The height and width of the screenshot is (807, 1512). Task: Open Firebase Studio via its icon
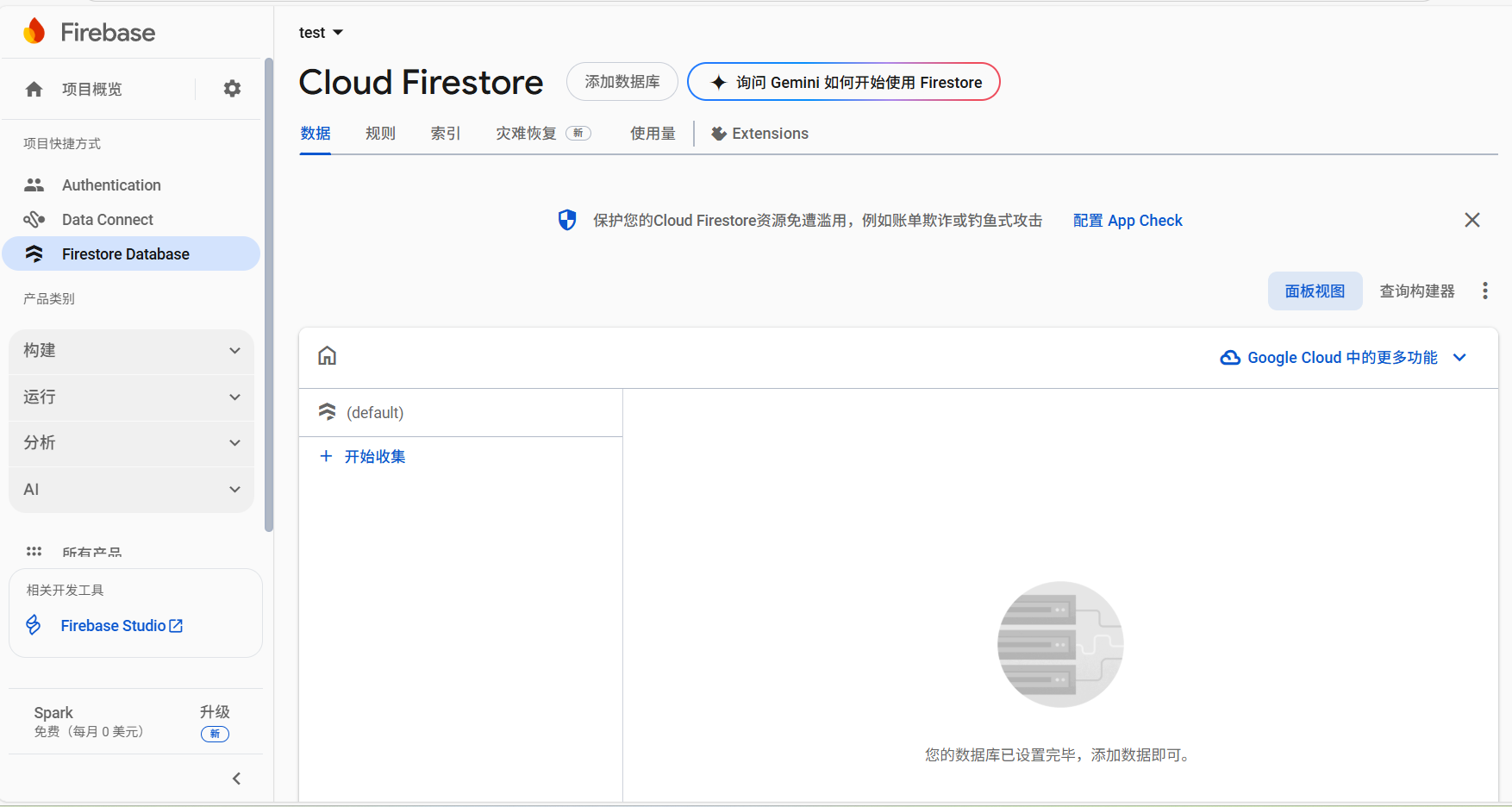(x=33, y=625)
